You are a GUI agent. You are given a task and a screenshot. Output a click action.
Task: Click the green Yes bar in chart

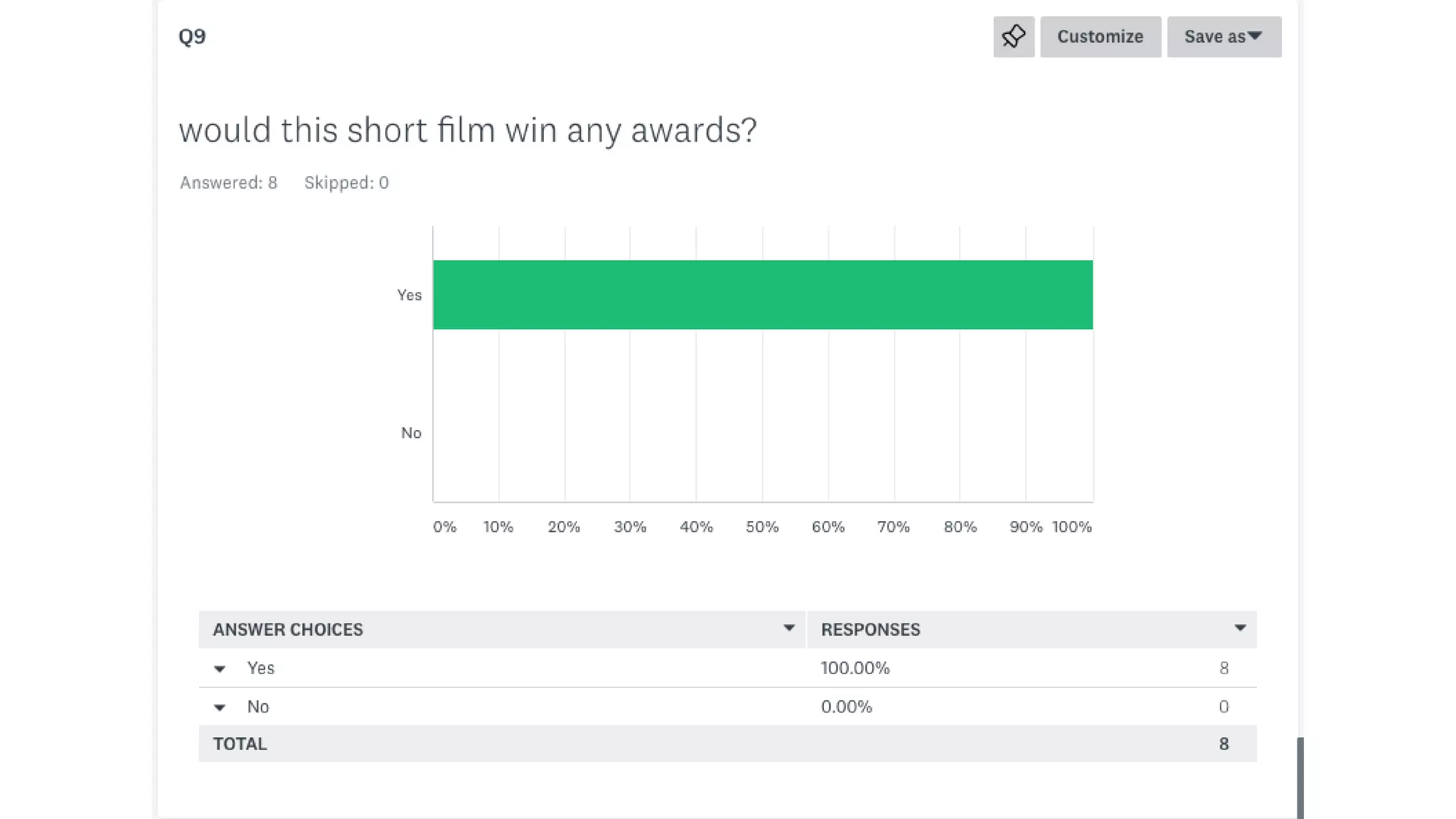(762, 294)
